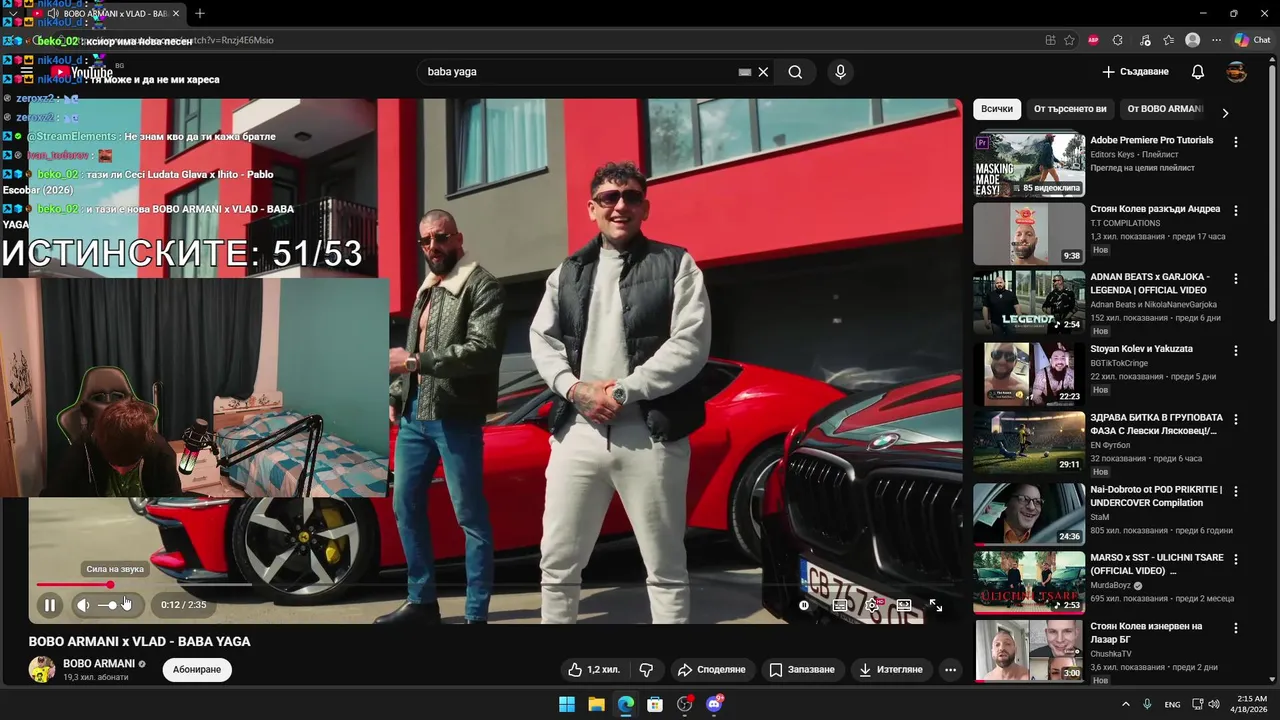
Task: Click 'Преглед на целия плейлист' link
Action: (1142, 168)
